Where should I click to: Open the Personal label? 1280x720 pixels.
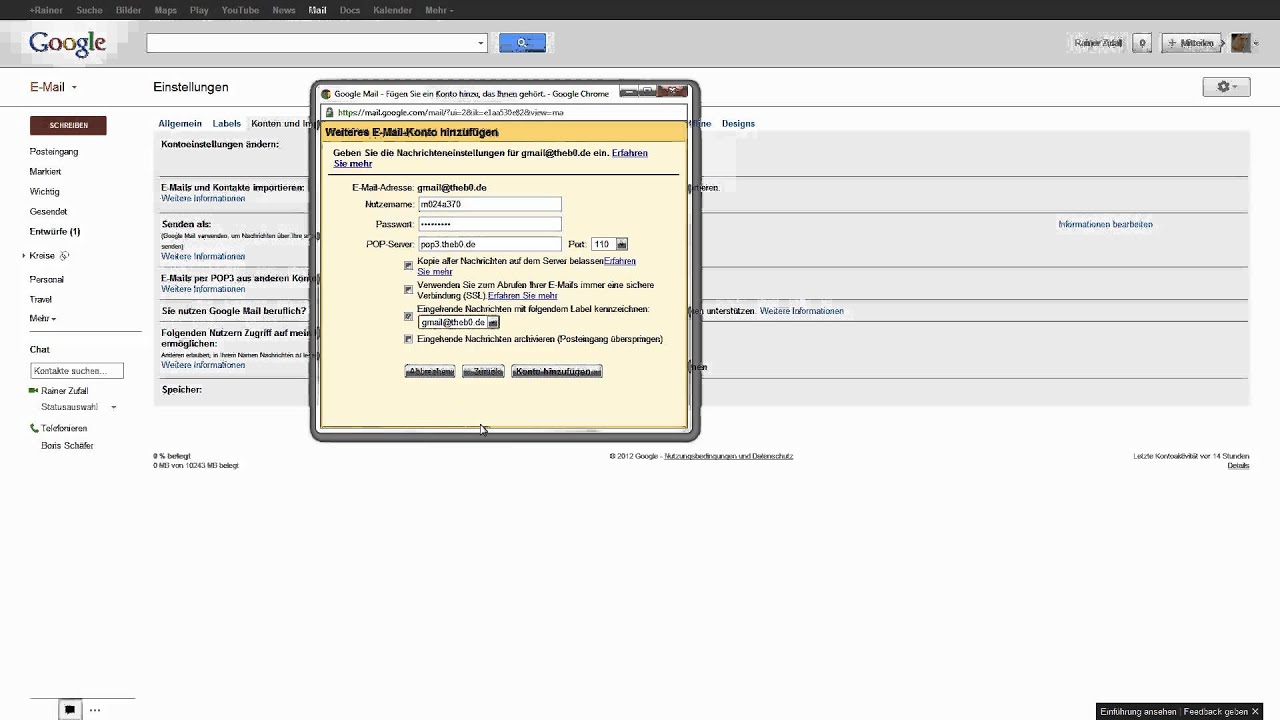(47, 280)
